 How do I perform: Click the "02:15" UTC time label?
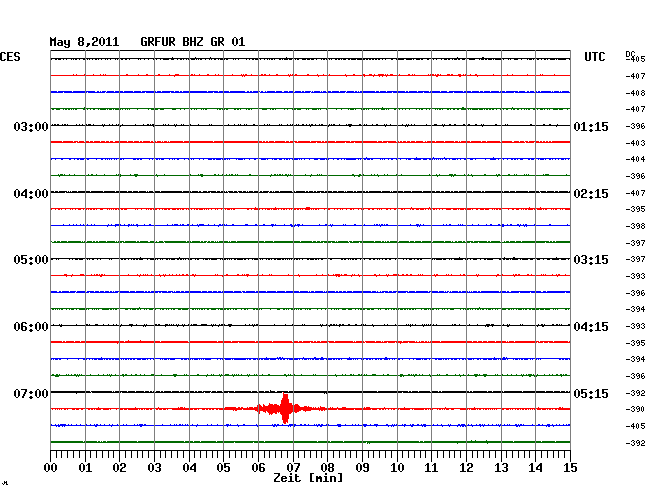point(591,194)
